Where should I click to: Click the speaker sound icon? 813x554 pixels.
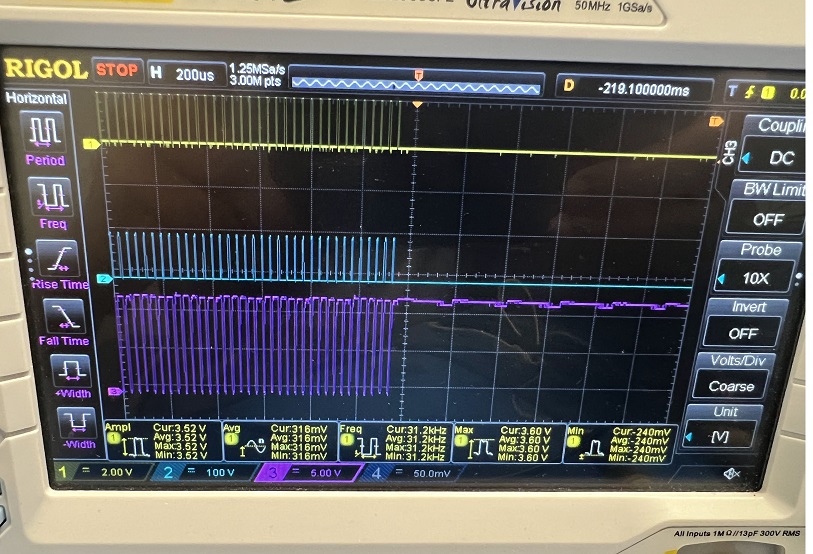[731, 472]
